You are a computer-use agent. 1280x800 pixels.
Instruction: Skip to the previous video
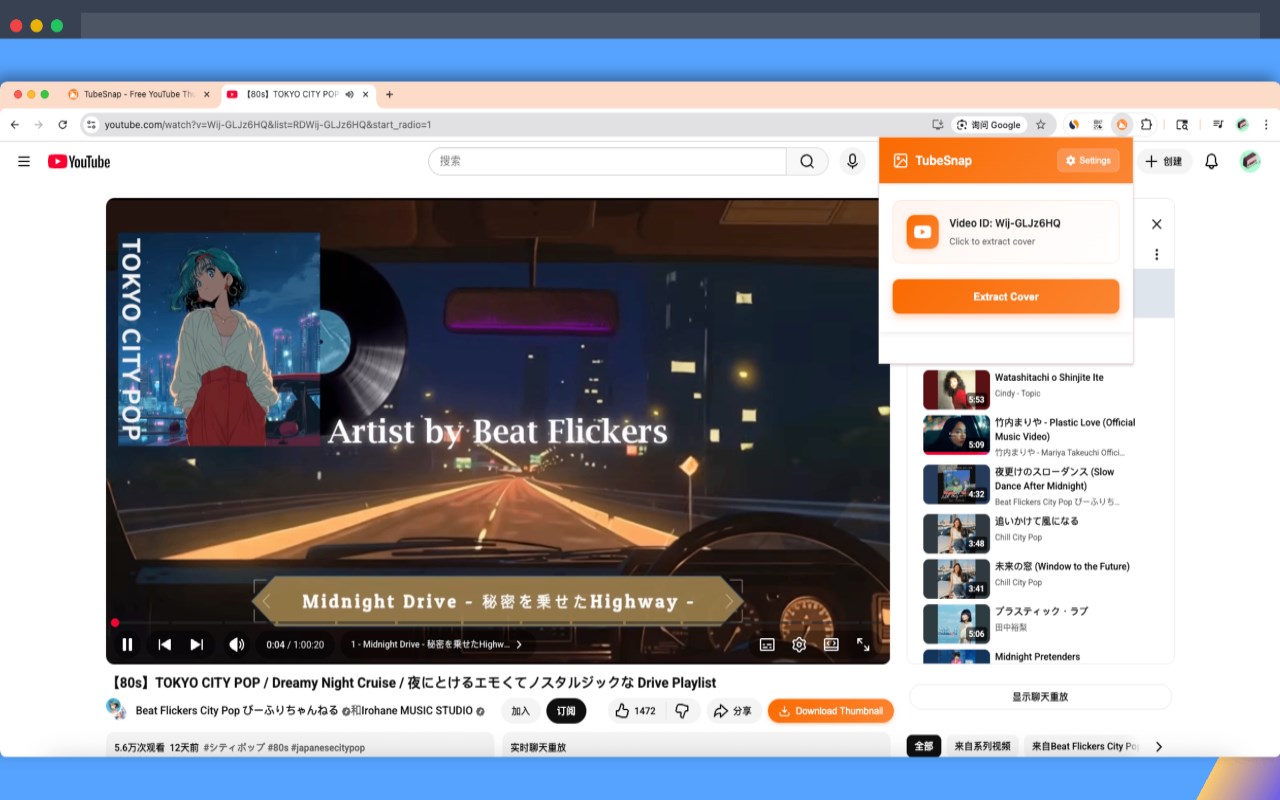point(165,645)
